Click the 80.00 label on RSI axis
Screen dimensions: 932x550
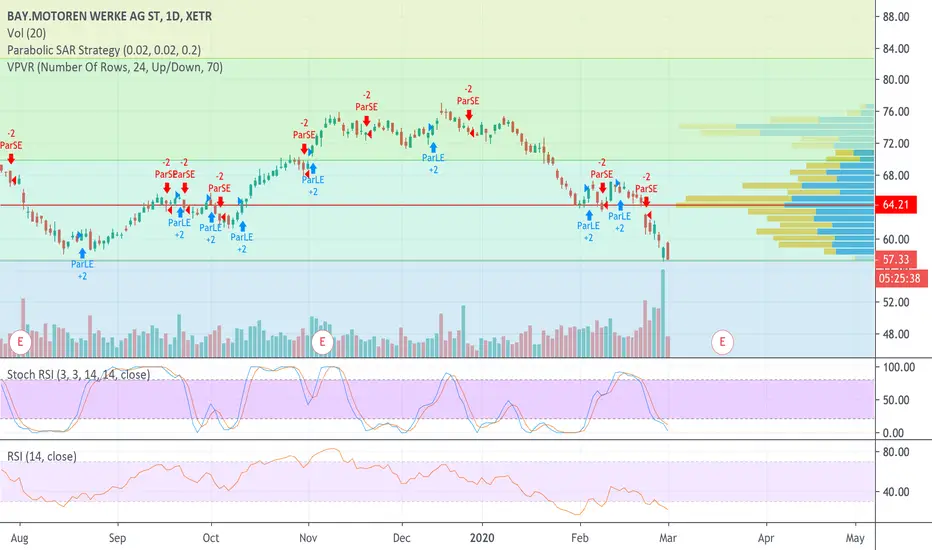(x=896, y=452)
